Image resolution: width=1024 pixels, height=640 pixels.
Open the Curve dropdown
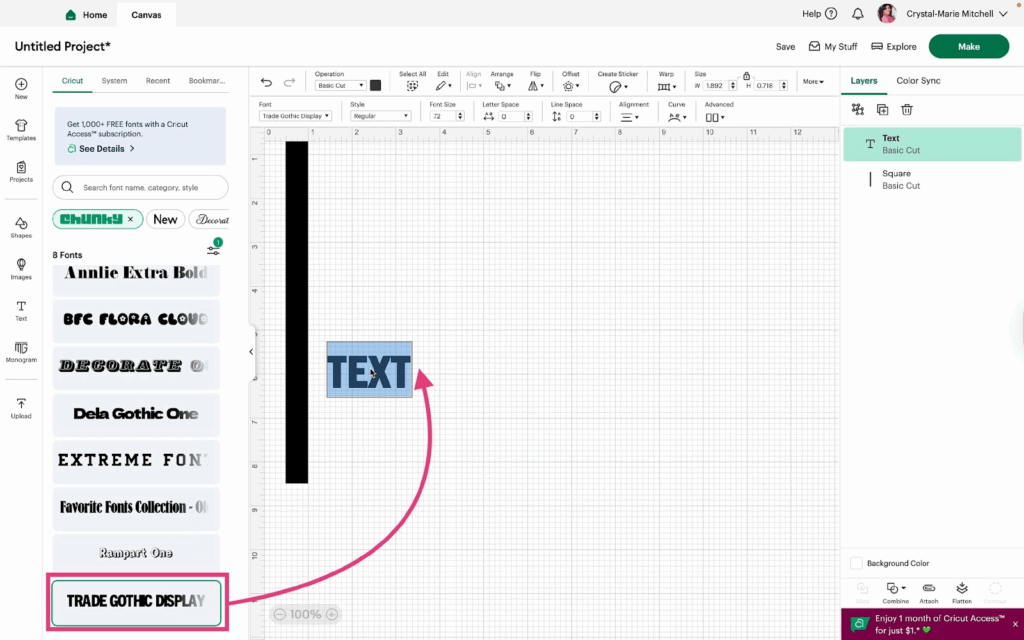click(677, 118)
